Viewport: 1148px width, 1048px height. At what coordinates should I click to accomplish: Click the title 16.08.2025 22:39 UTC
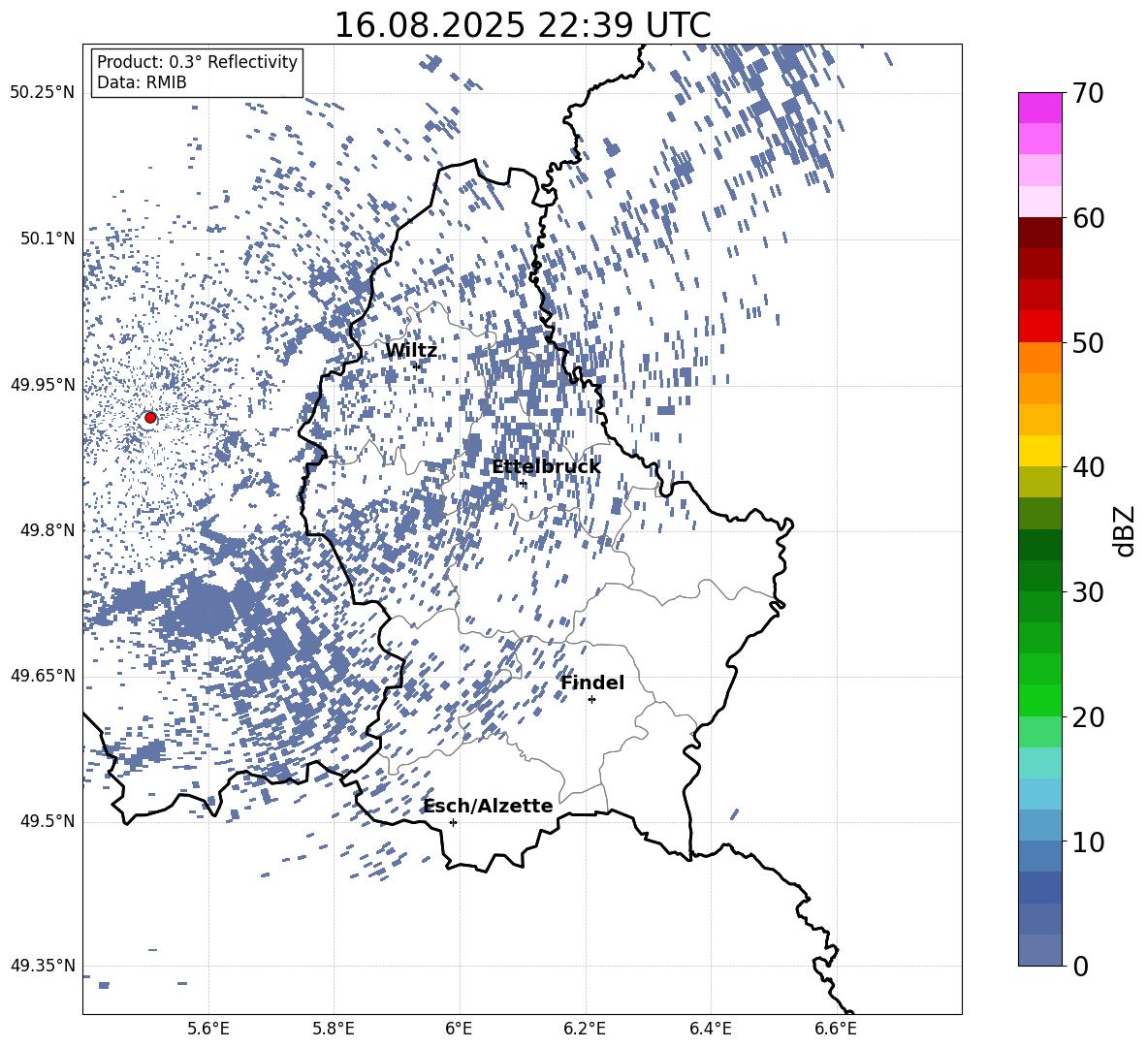click(523, 25)
